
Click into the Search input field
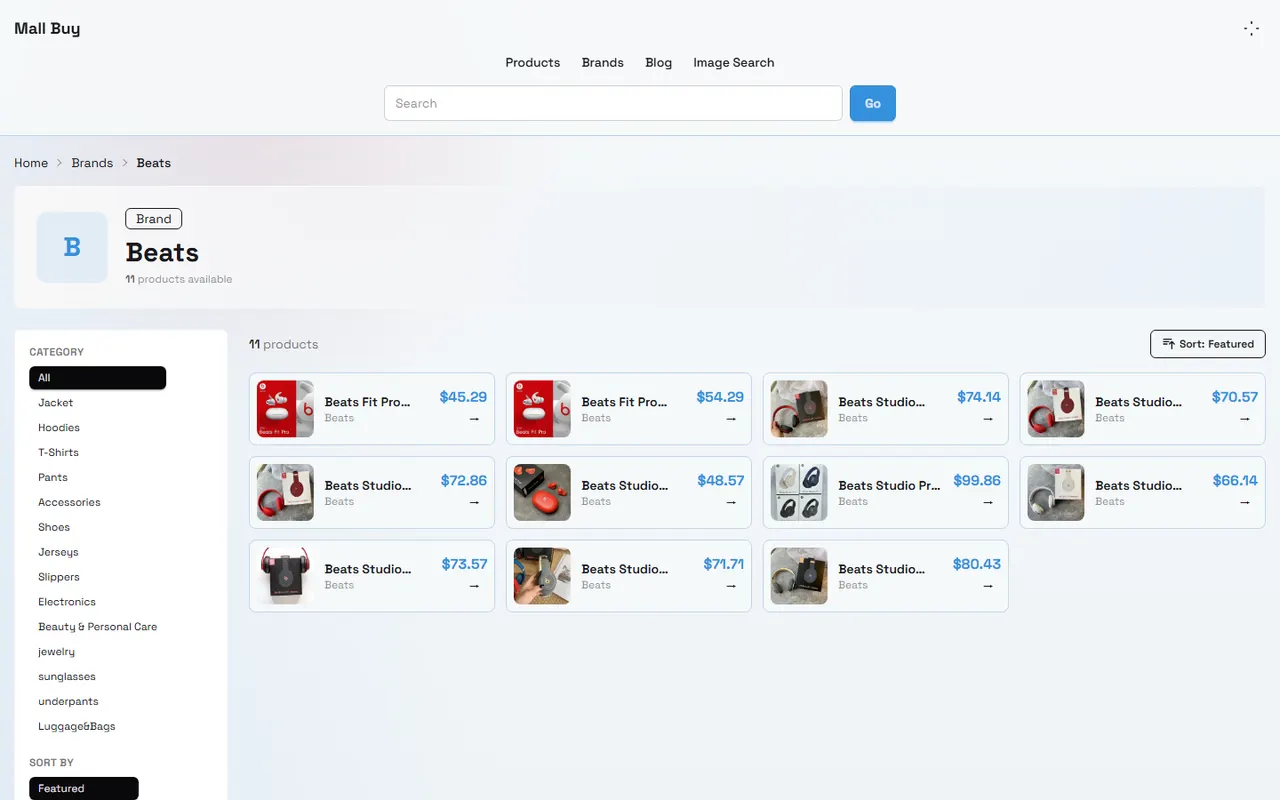pos(613,103)
